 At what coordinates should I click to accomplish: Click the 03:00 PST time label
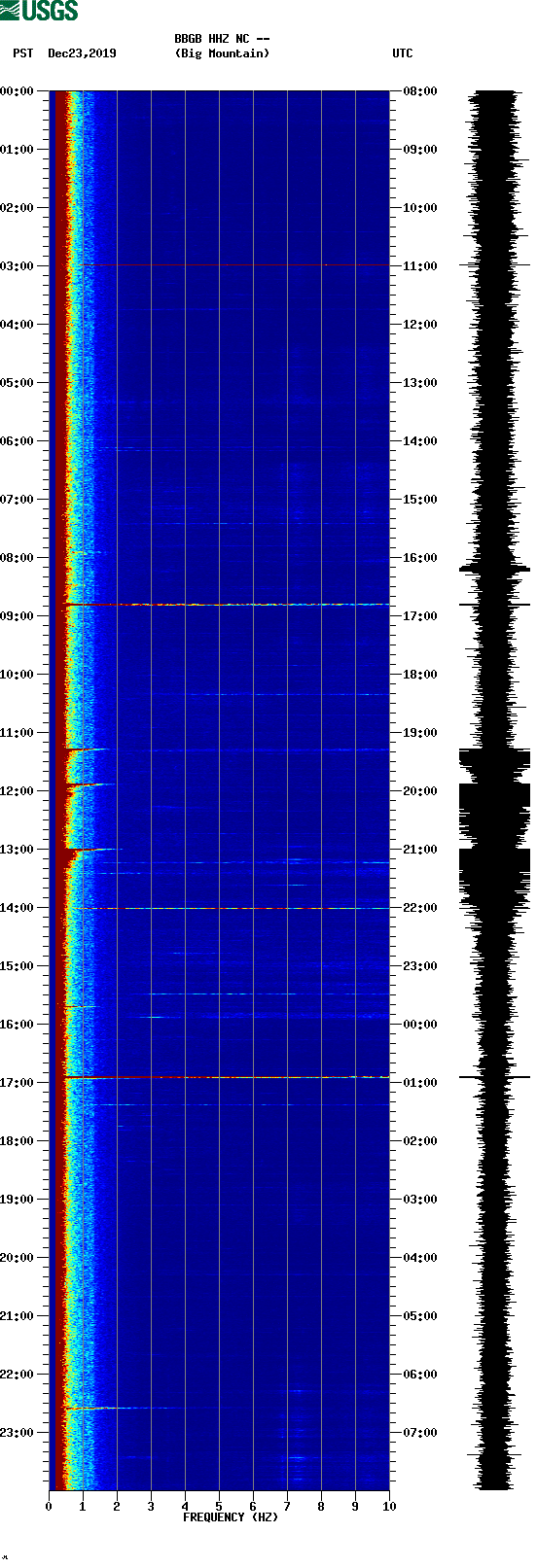(x=17, y=266)
